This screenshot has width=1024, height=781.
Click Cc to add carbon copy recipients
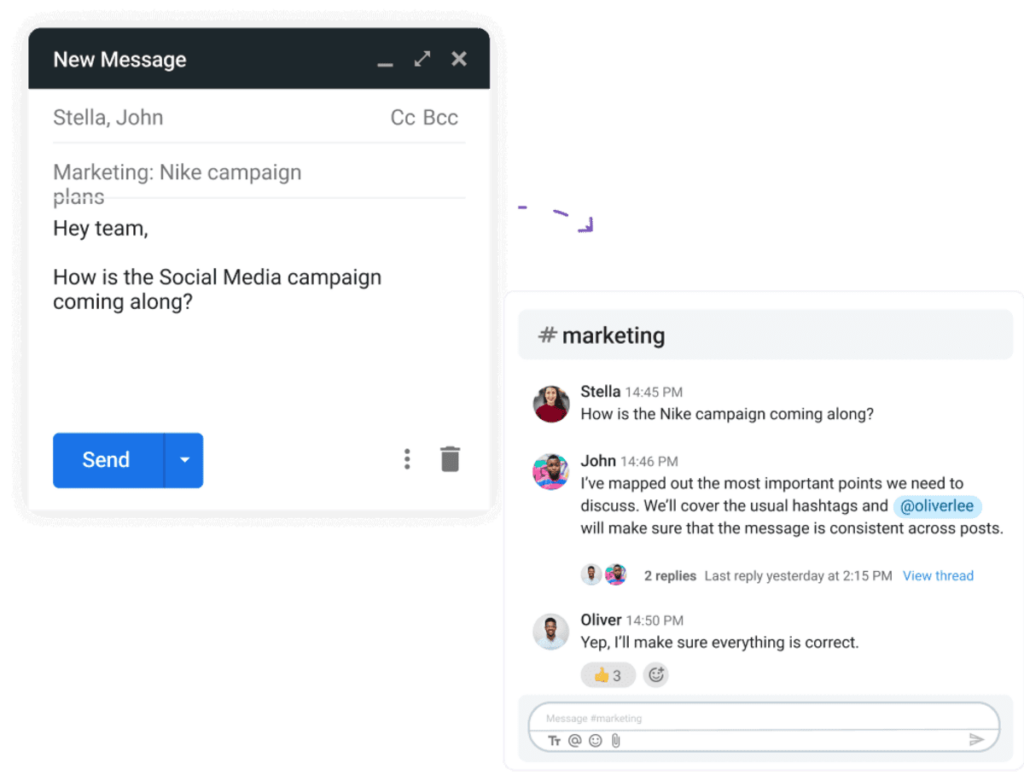click(x=401, y=117)
